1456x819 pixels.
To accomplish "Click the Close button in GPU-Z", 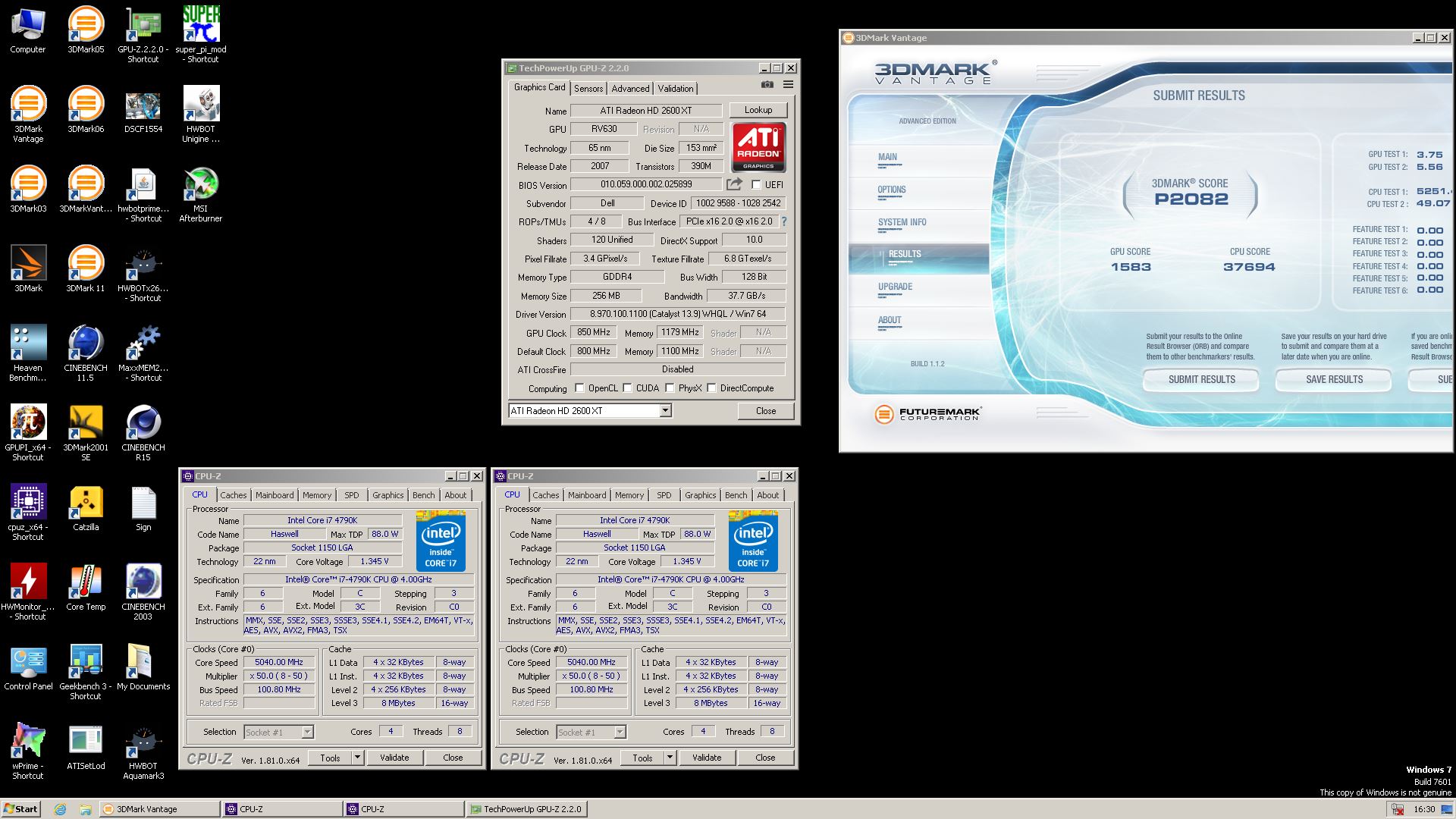I will (766, 411).
